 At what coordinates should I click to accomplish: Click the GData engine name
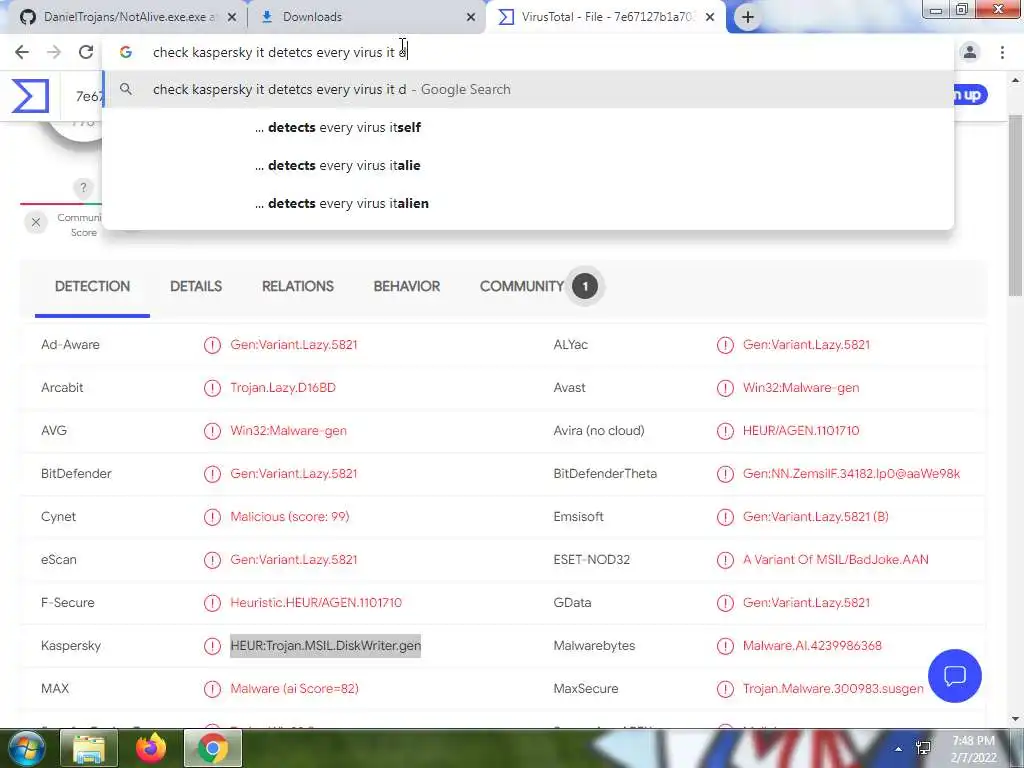572,603
